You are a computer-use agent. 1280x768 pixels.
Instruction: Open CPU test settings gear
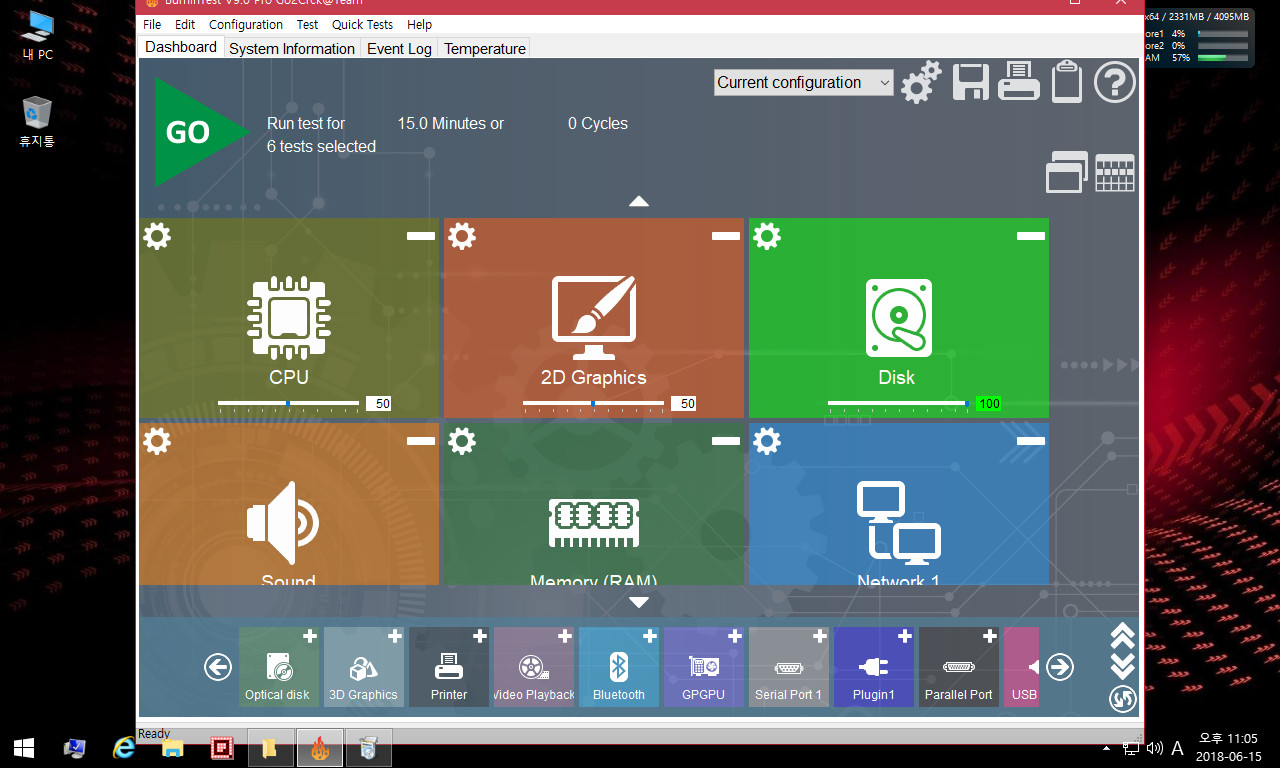click(157, 236)
